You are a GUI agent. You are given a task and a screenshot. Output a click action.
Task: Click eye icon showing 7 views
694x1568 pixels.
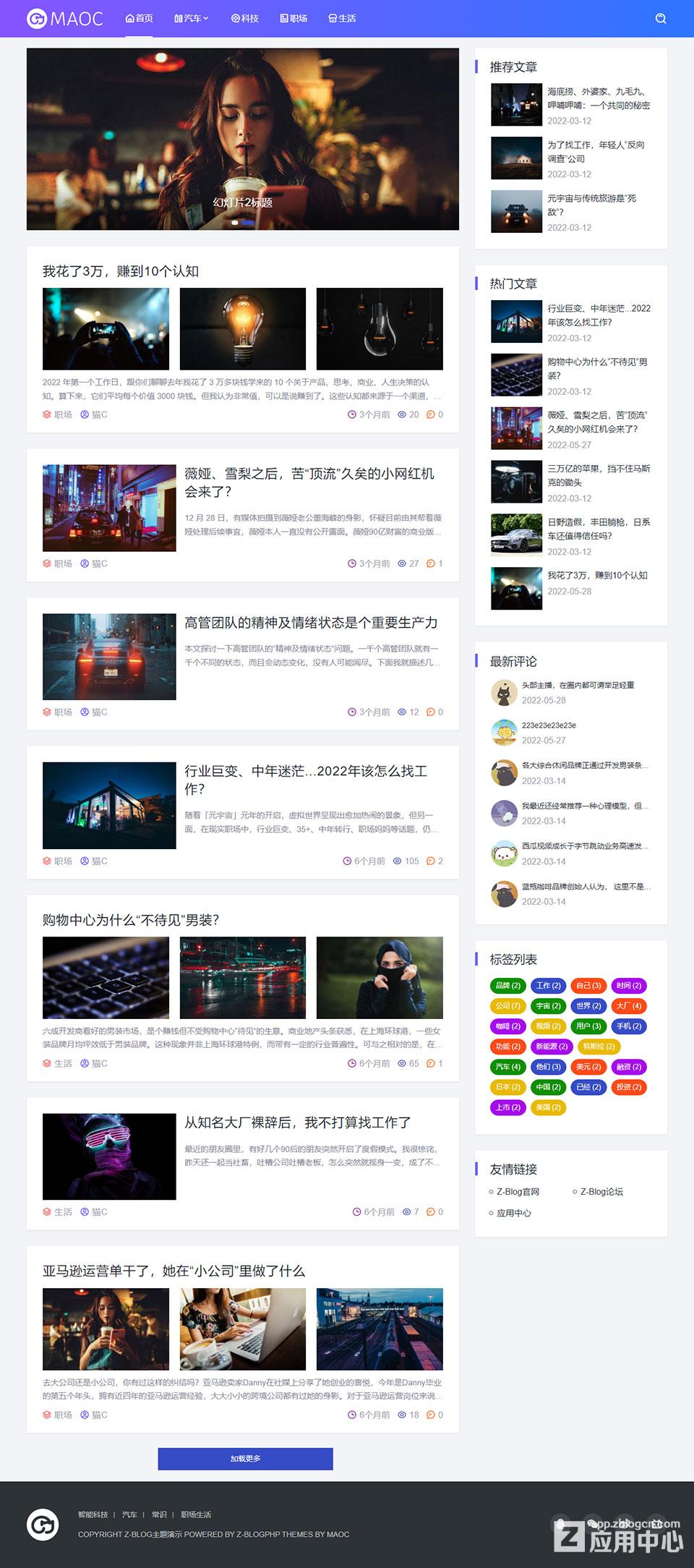(x=406, y=1212)
